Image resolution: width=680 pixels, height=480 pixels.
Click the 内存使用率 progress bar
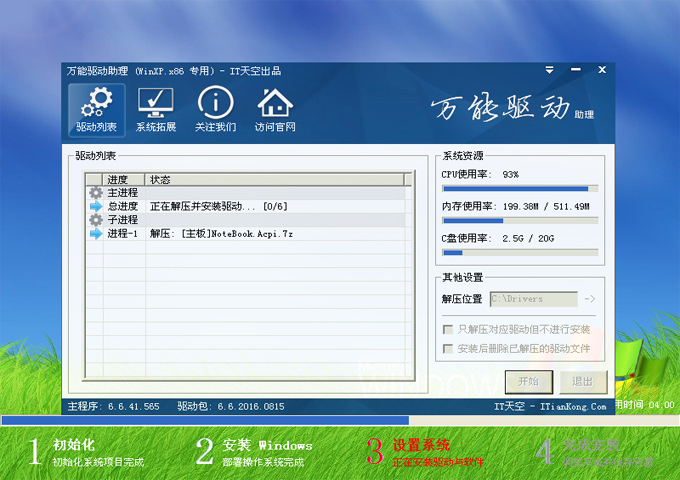[x=520, y=221]
